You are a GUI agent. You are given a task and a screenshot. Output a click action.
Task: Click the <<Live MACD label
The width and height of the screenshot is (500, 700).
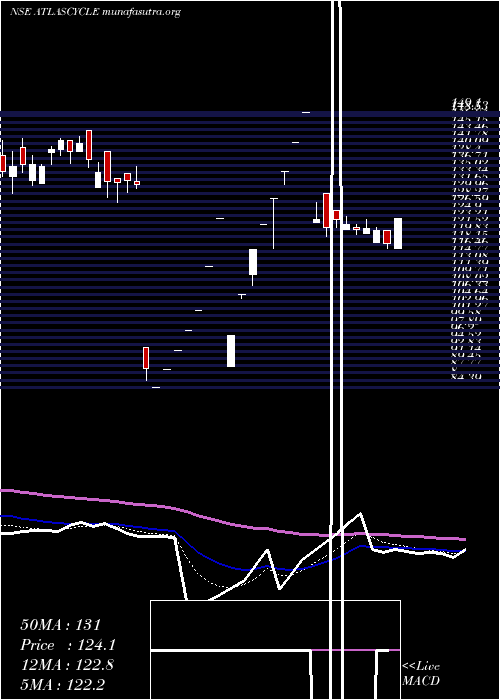[421, 673]
